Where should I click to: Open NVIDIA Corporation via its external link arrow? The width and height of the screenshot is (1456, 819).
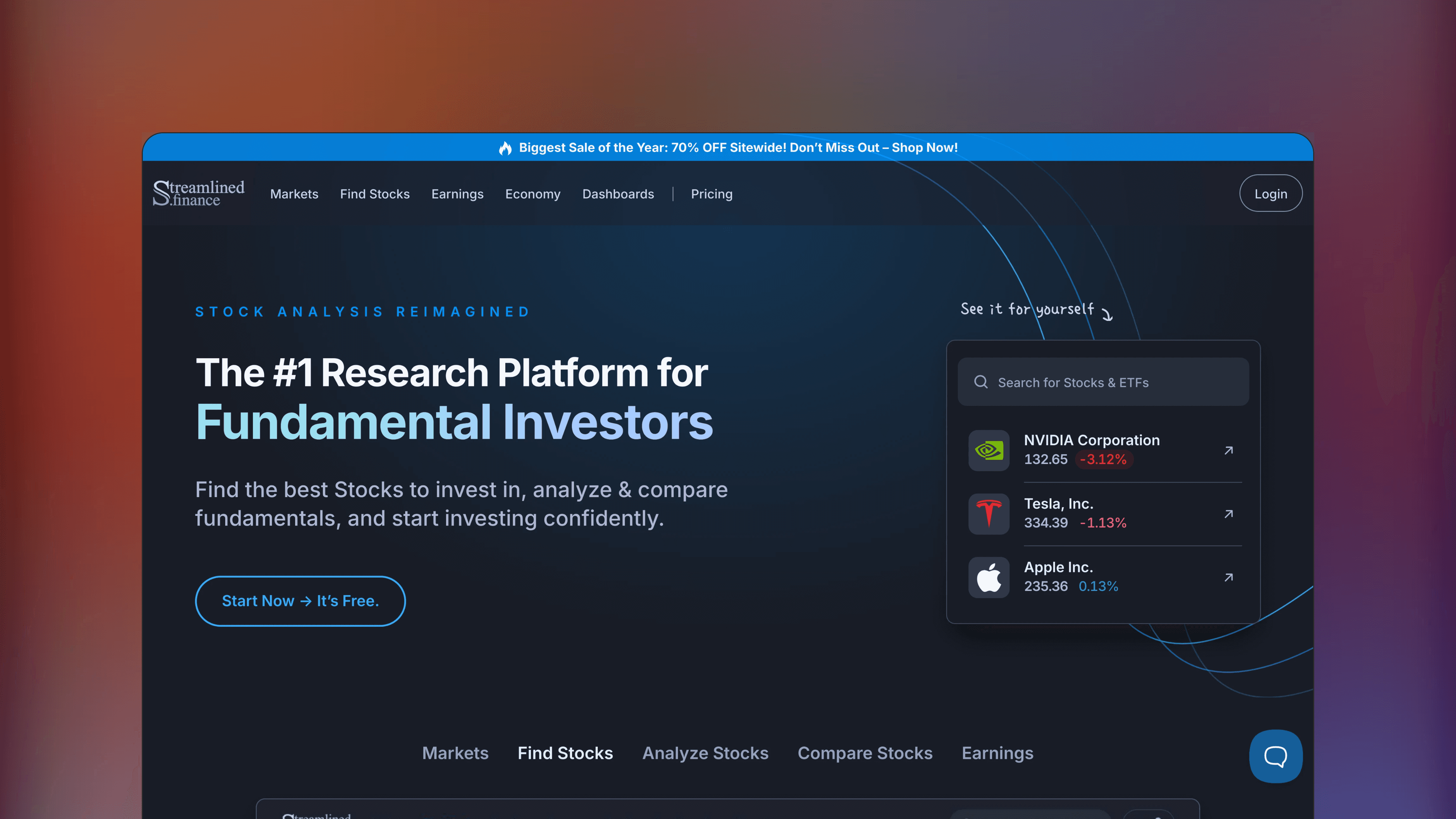coord(1229,450)
